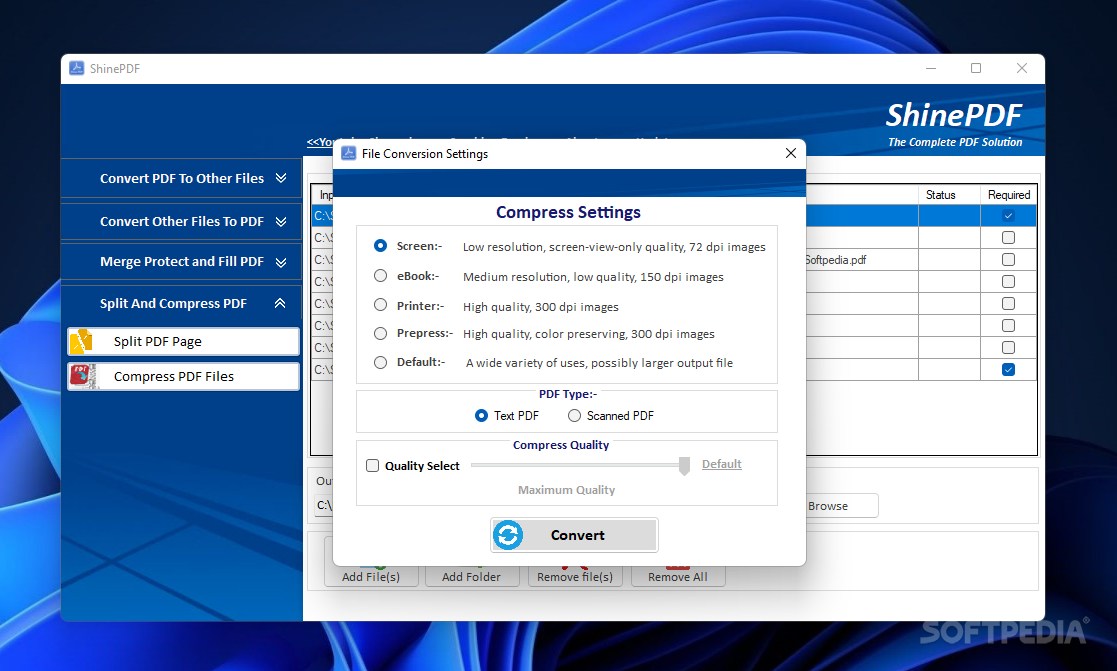Click Convert Other Files To PDF section
The height and width of the screenshot is (671, 1117).
coord(182,222)
